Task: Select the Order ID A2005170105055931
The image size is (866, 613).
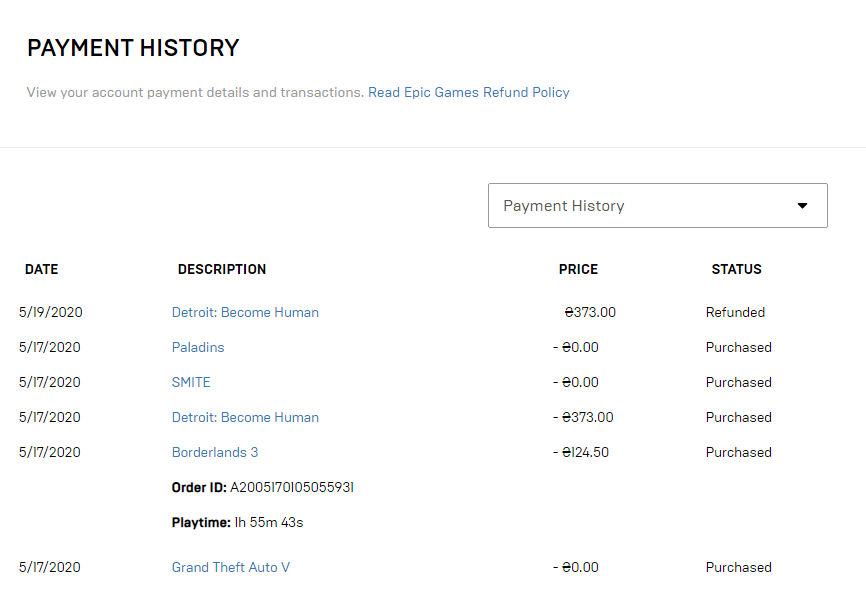Action: click(292, 487)
